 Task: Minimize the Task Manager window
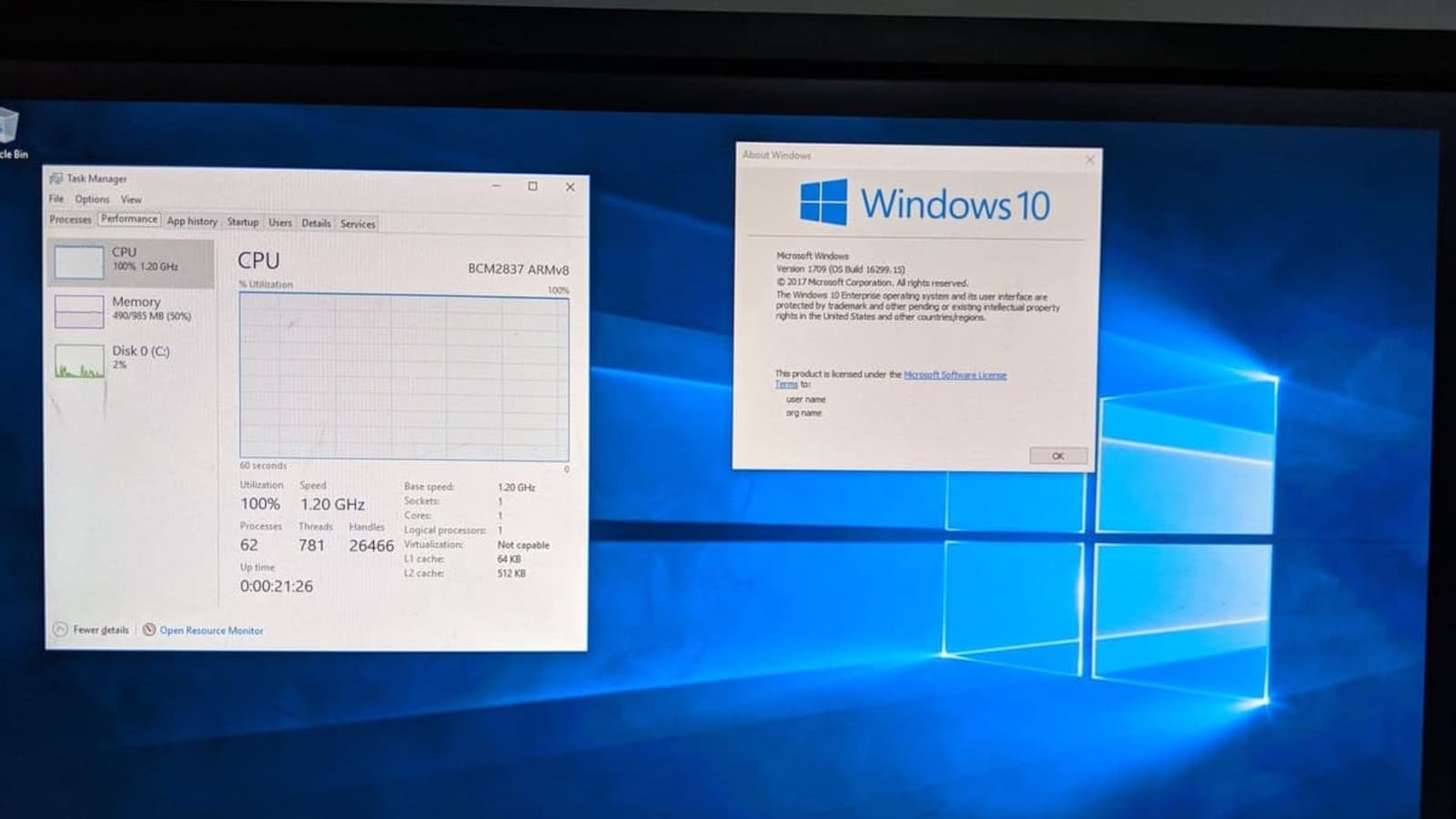click(x=496, y=186)
